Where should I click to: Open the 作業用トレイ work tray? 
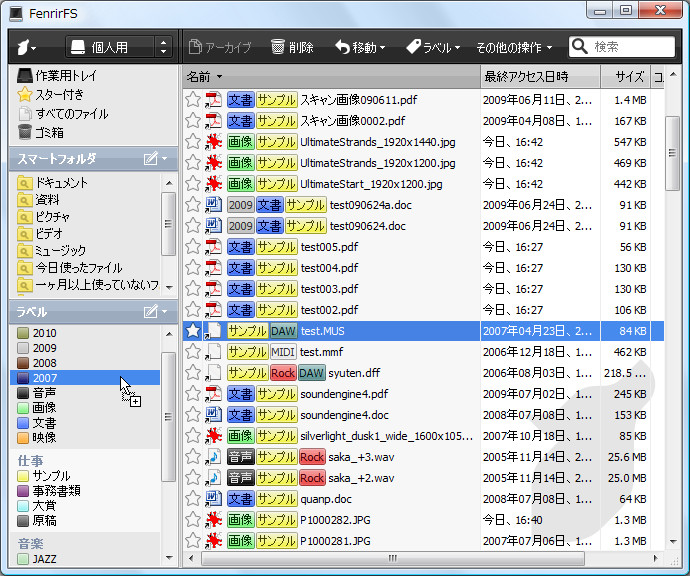pyautogui.click(x=57, y=76)
